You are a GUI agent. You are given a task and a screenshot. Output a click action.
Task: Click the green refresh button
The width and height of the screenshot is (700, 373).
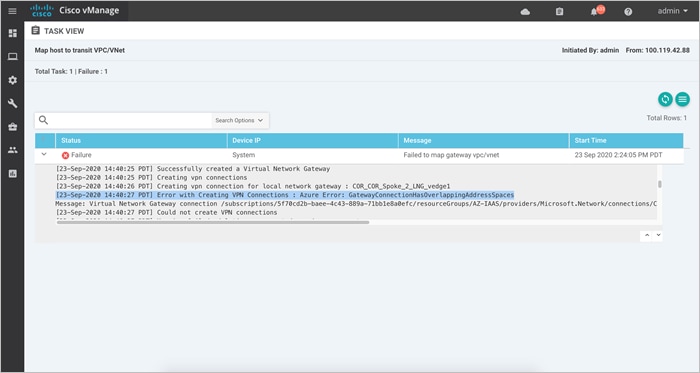[x=665, y=99]
